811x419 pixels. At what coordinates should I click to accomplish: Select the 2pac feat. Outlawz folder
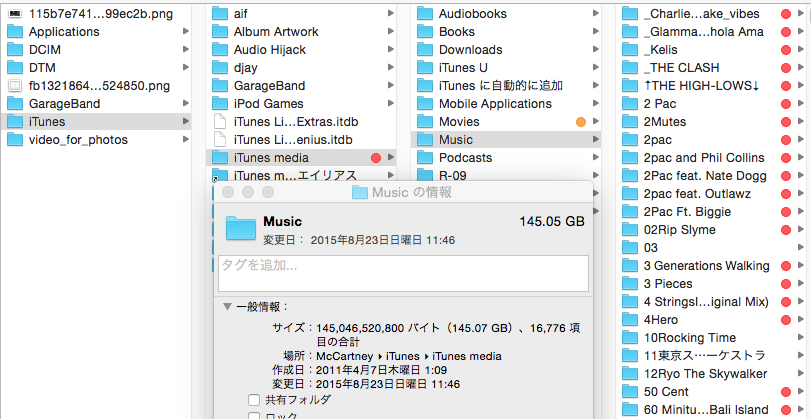pyautogui.click(x=713, y=194)
